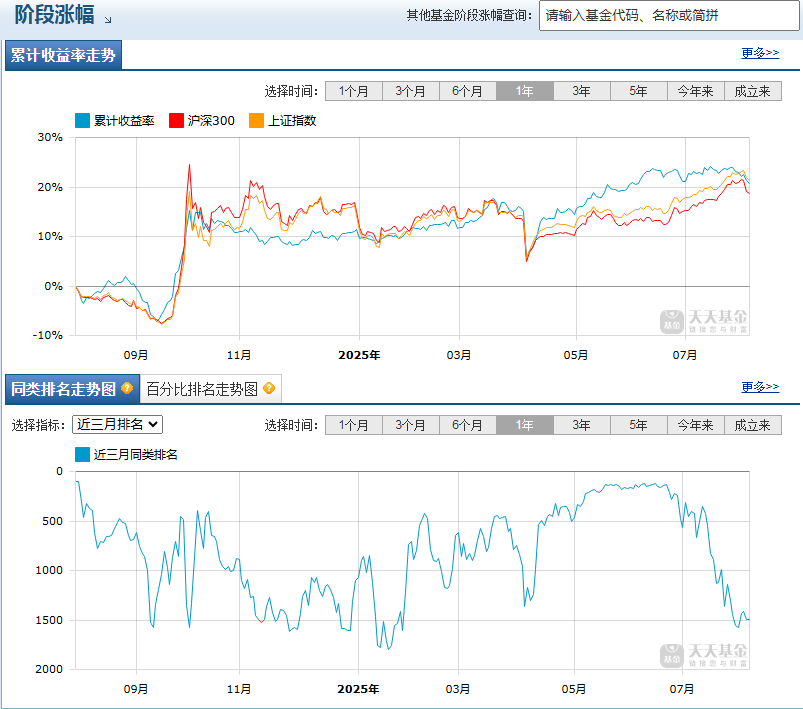Screen dimensions: 803x709
Task: Click help icon beside 百分比排名走势图
Action: pyautogui.click(x=269, y=388)
